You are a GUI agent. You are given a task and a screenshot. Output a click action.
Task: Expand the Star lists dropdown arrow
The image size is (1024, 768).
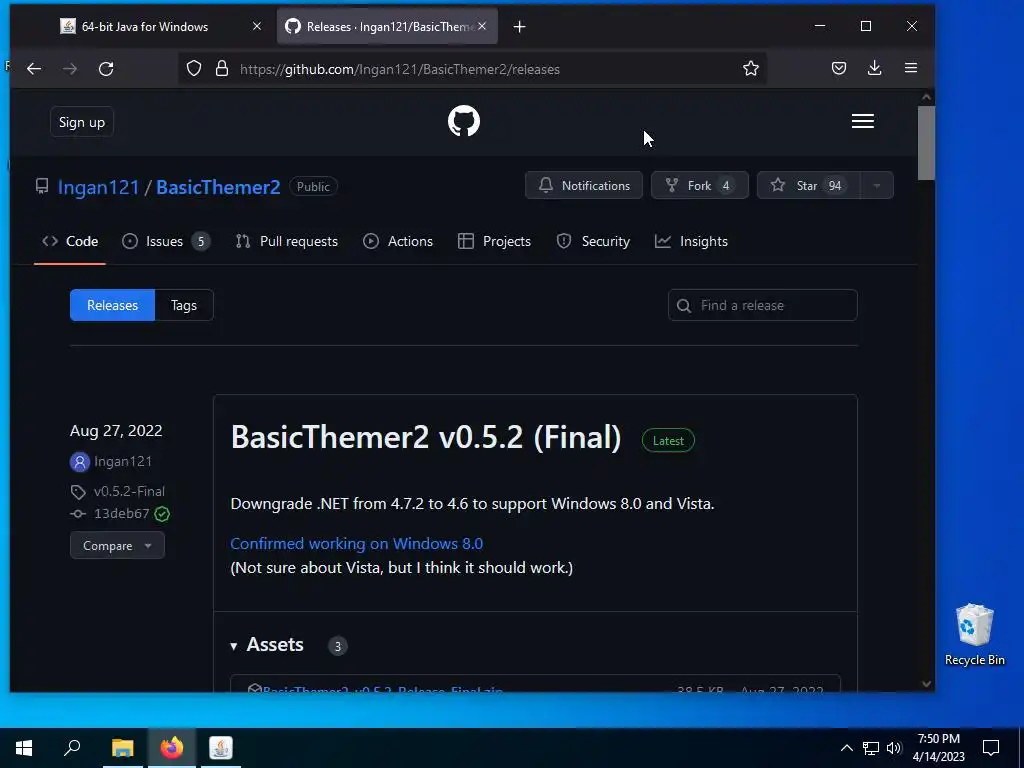click(x=876, y=185)
